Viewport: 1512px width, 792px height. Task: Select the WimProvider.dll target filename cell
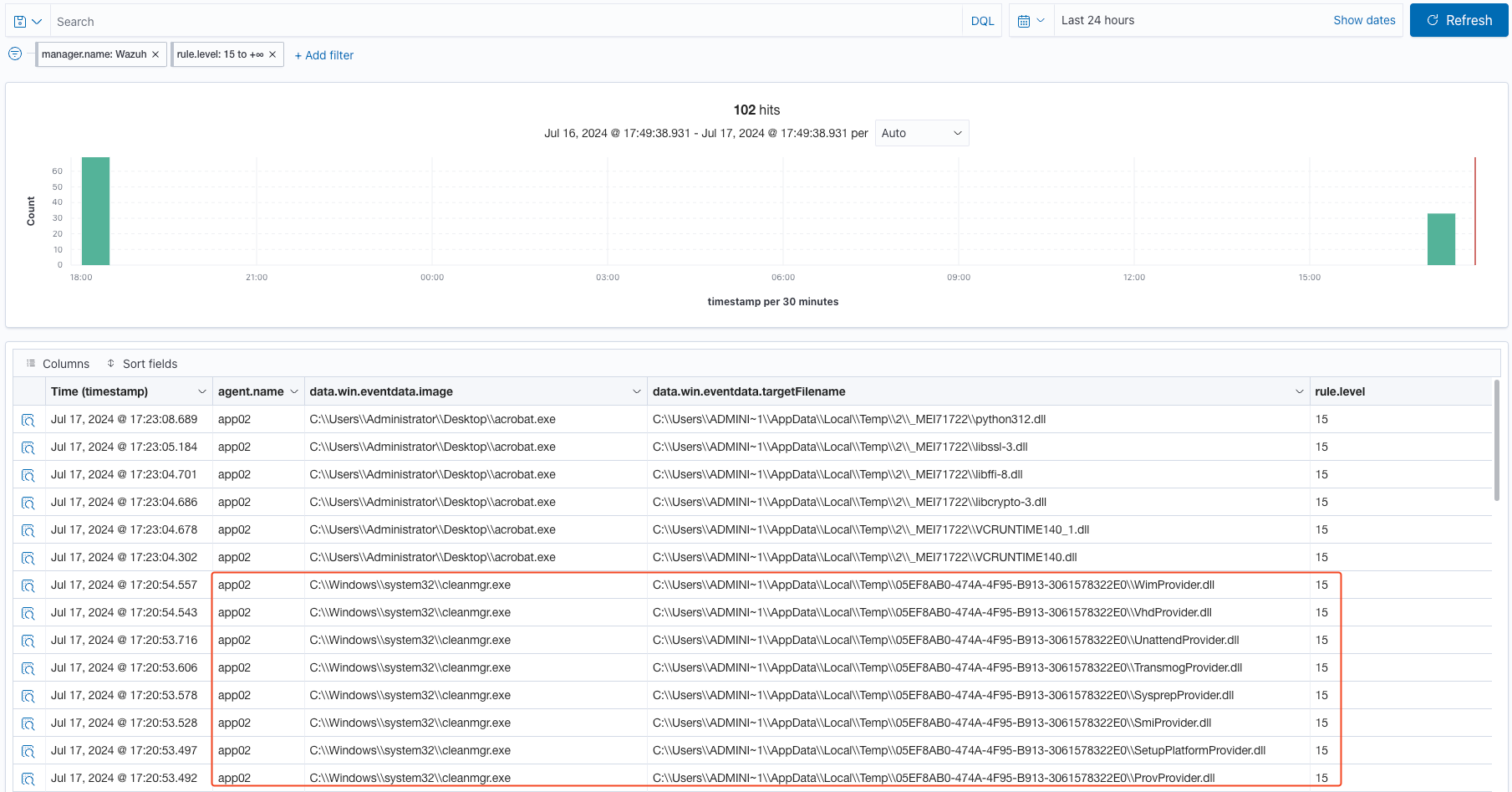click(979, 585)
